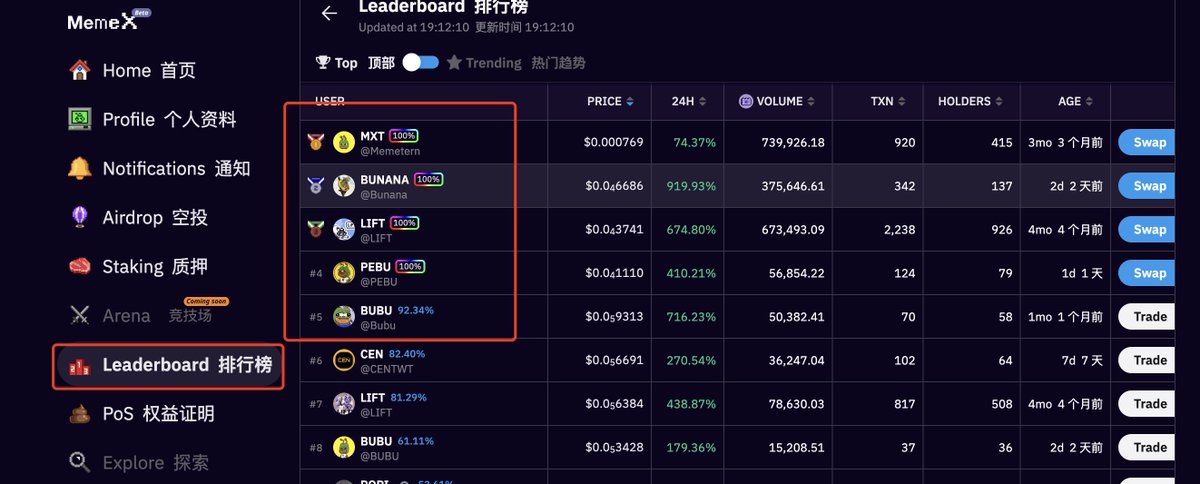Click the CEN token avatar
The image size is (1200, 484).
coord(344,360)
